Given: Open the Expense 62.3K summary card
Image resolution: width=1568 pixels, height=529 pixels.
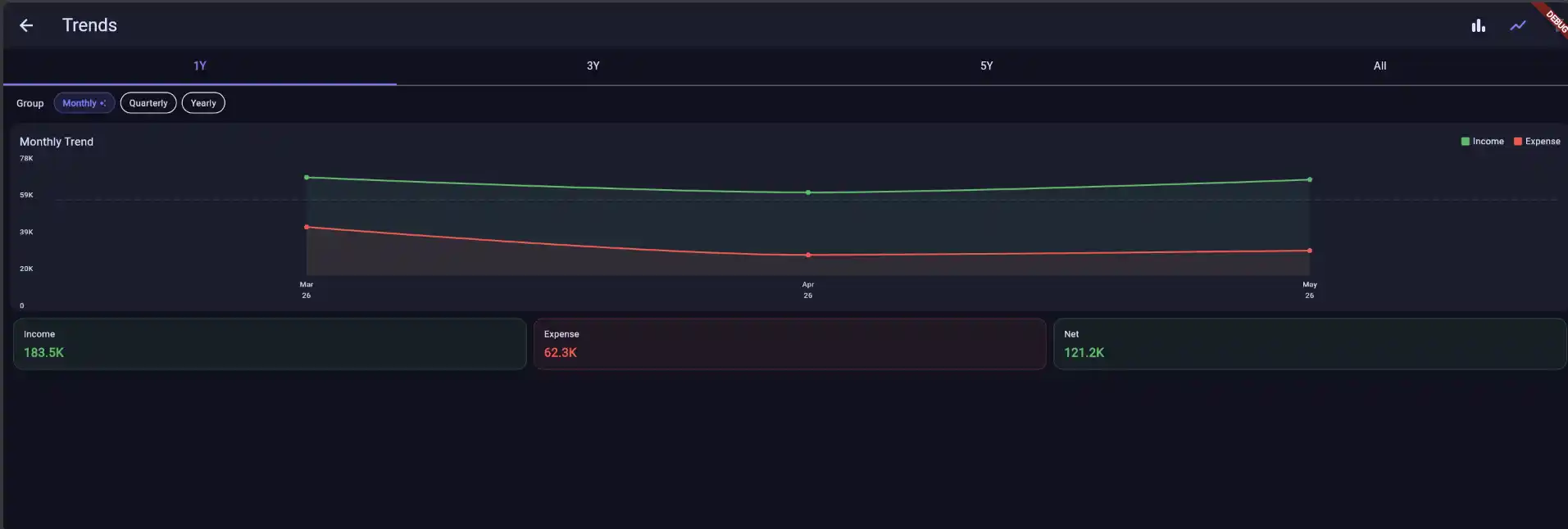Looking at the screenshot, I should [790, 344].
